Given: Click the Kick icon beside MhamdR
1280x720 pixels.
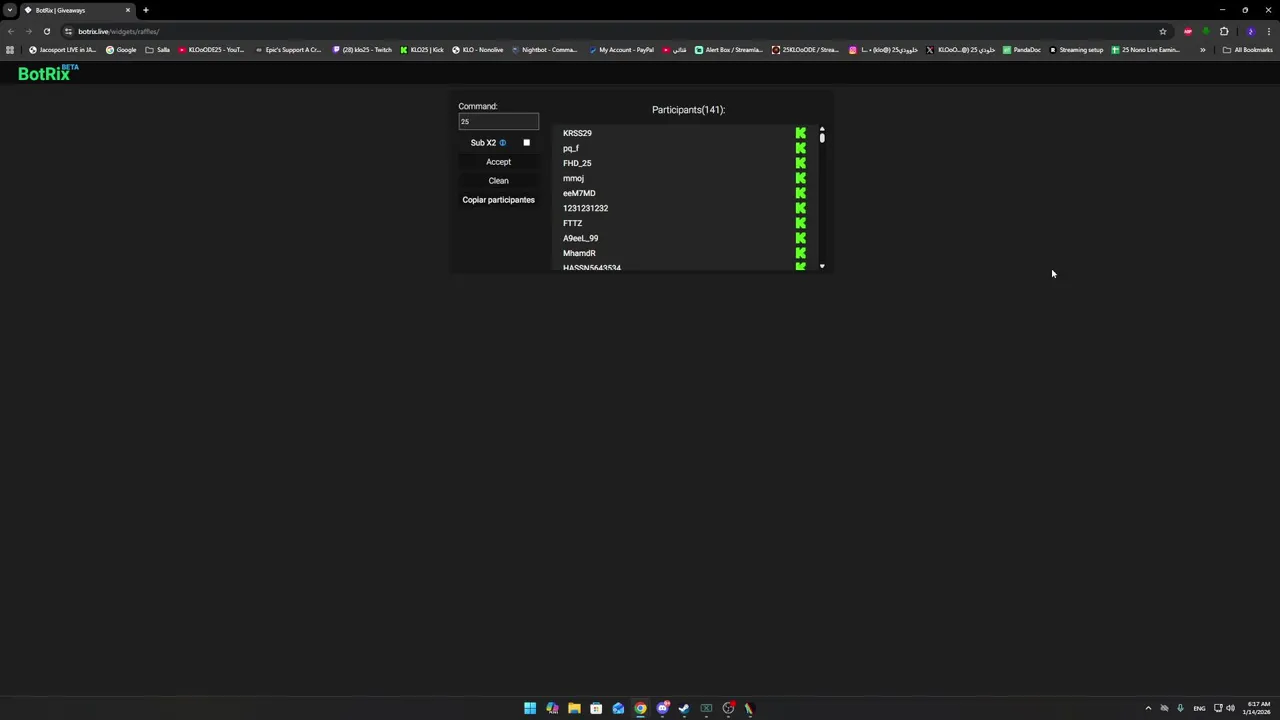Looking at the screenshot, I should point(800,253).
